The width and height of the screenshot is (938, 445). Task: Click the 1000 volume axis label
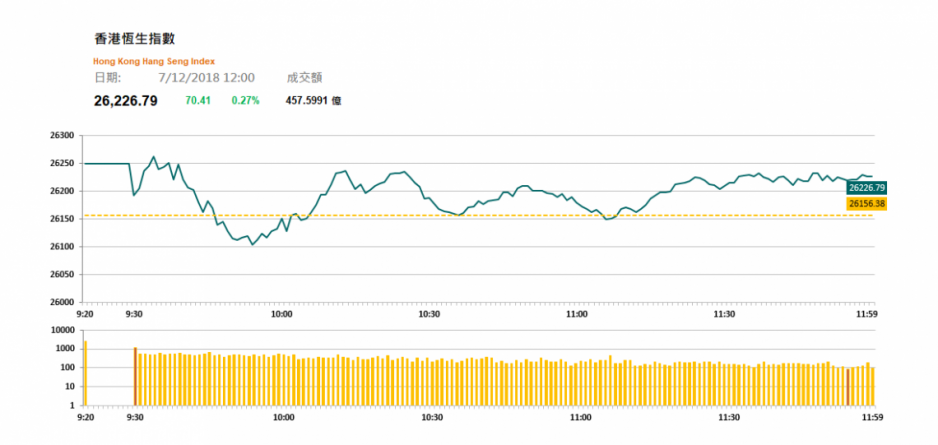tap(65, 349)
